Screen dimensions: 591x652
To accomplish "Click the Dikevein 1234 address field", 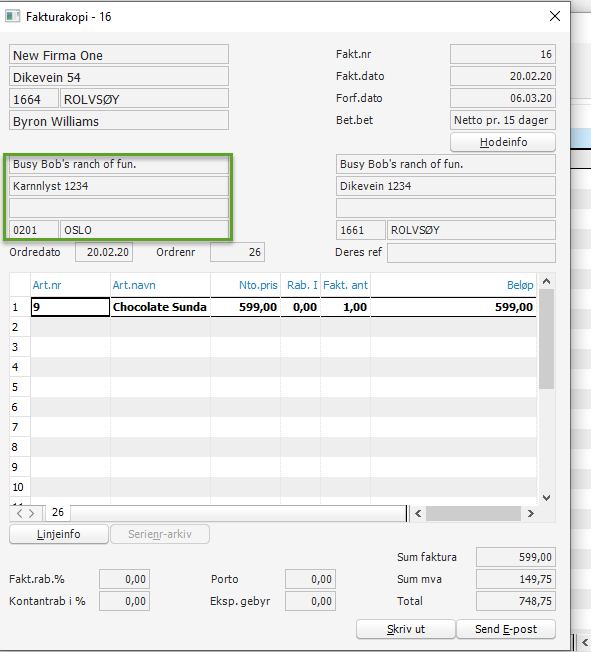I will pos(446,186).
